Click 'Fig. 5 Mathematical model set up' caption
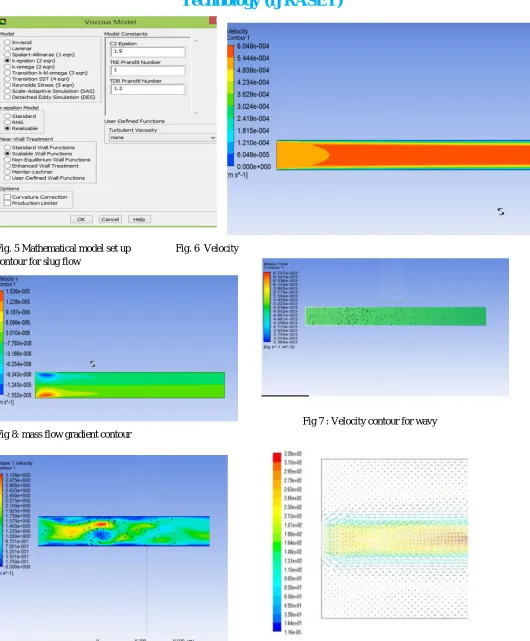The height and width of the screenshot is (641, 530). [x=64, y=249]
